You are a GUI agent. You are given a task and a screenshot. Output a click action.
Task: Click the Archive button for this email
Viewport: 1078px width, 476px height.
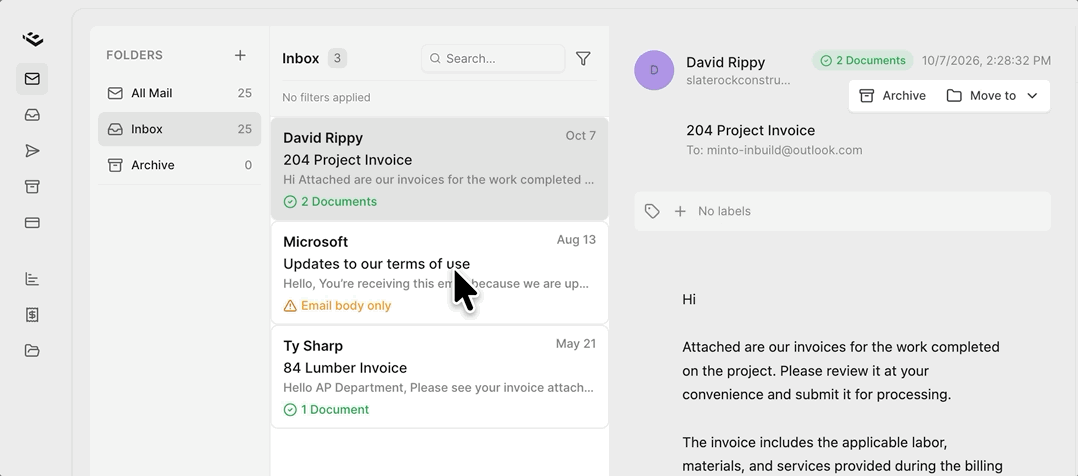click(x=893, y=96)
